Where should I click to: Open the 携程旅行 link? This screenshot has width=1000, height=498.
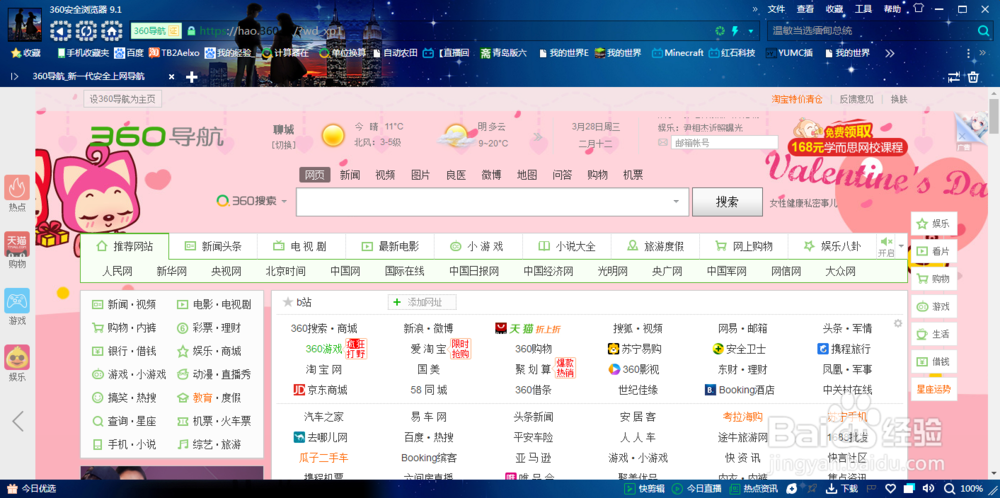click(x=844, y=349)
